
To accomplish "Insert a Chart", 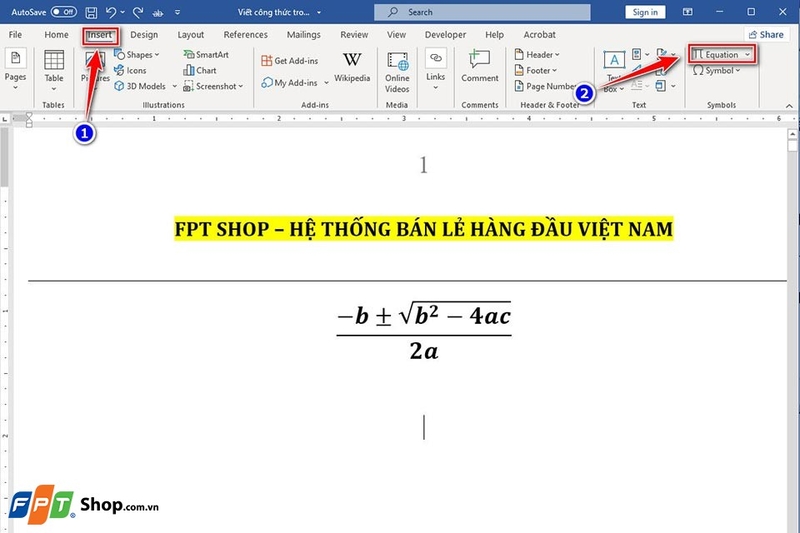I will (200, 70).
